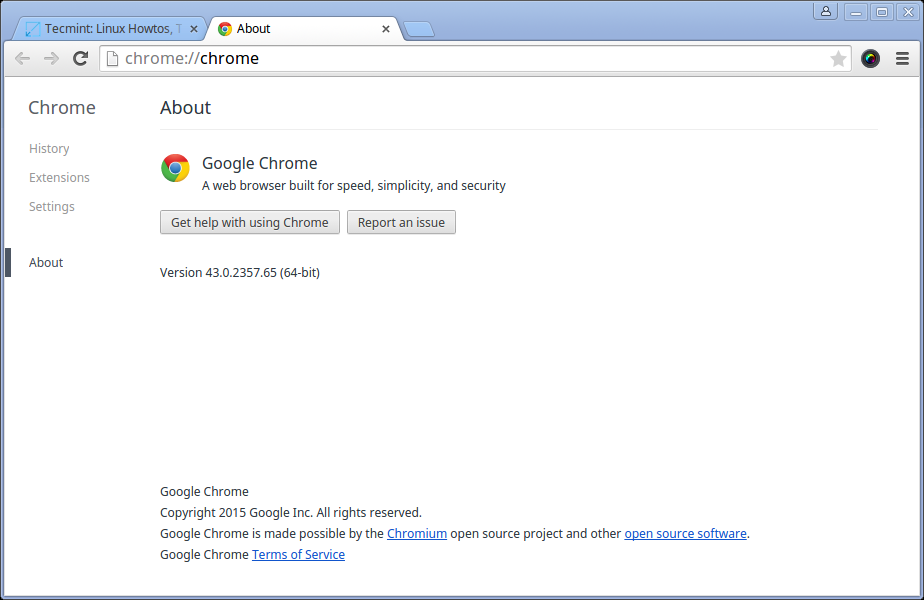The image size is (924, 600).
Task: Close the Tecmint tab
Action: point(194,29)
